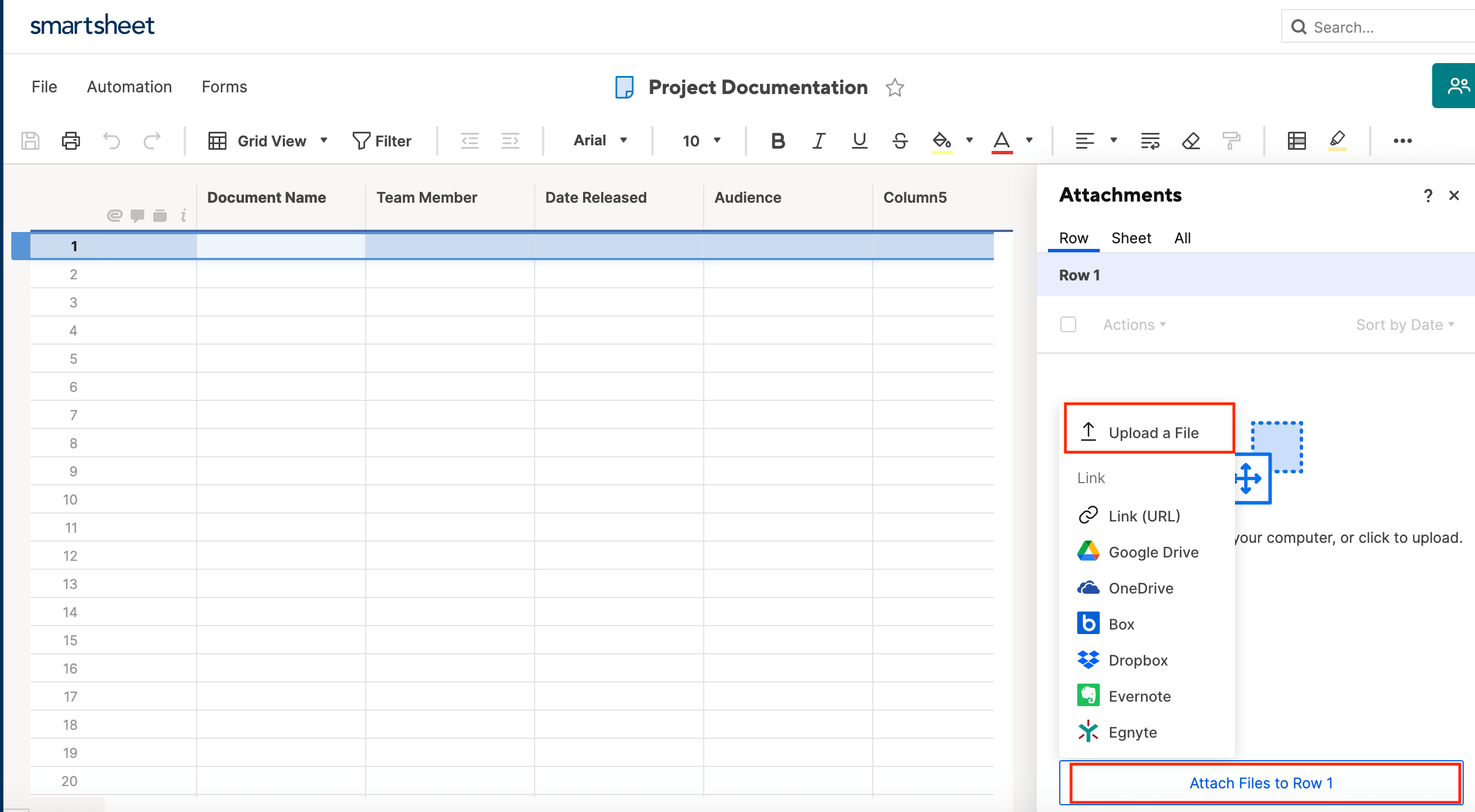Expand the font size dropdown
The height and width of the screenshot is (812, 1475).
(x=716, y=140)
